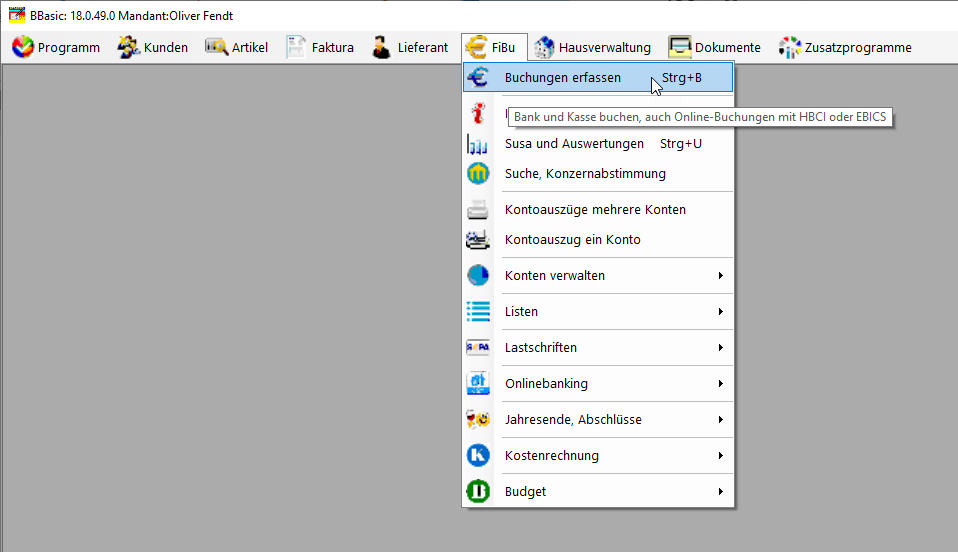The height and width of the screenshot is (552, 958).
Task: Click the Strg+U shortcut label
Action: 681,144
